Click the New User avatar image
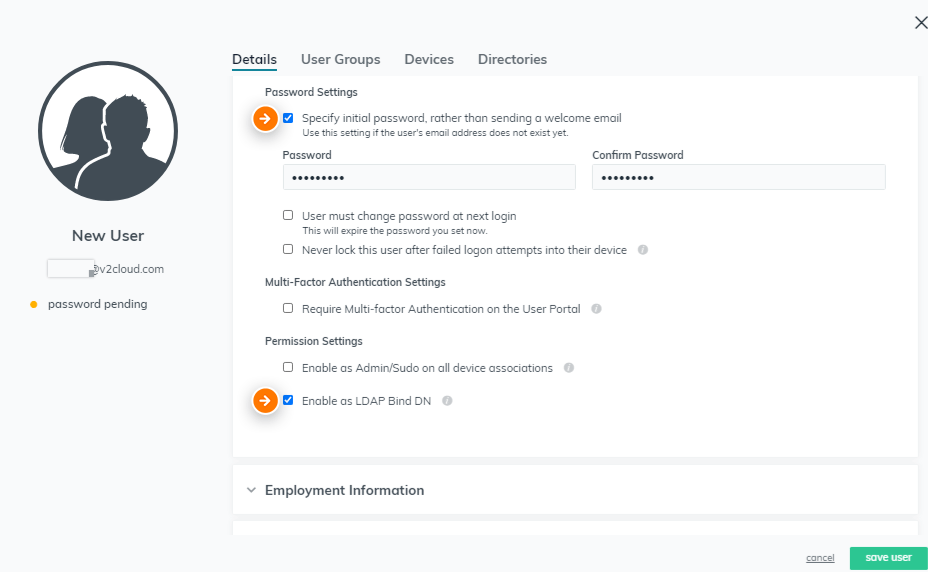This screenshot has width=928, height=572. click(x=108, y=131)
